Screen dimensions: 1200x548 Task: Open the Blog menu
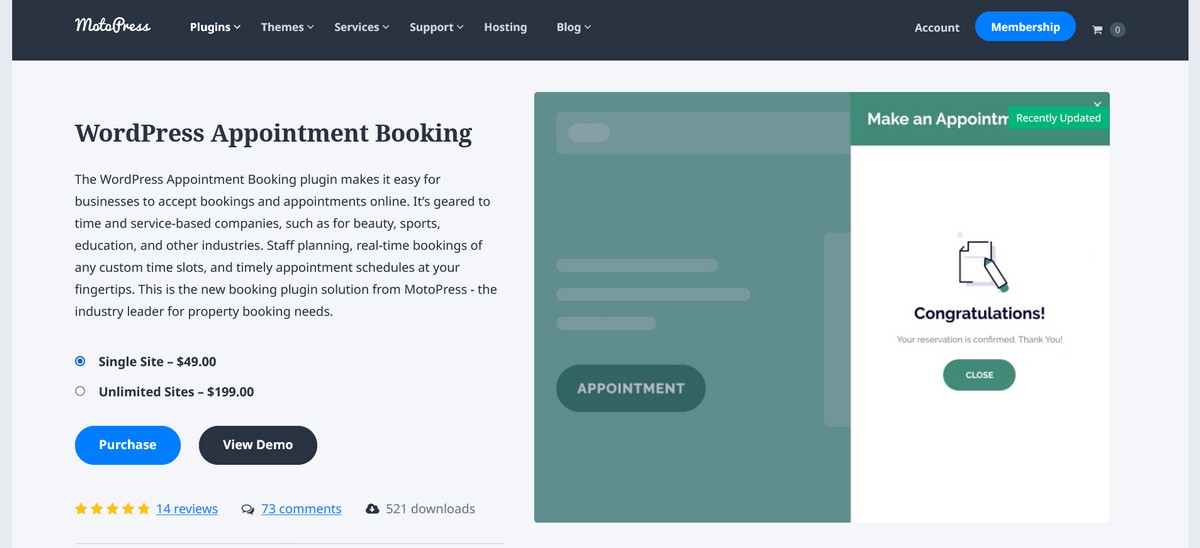tap(573, 27)
